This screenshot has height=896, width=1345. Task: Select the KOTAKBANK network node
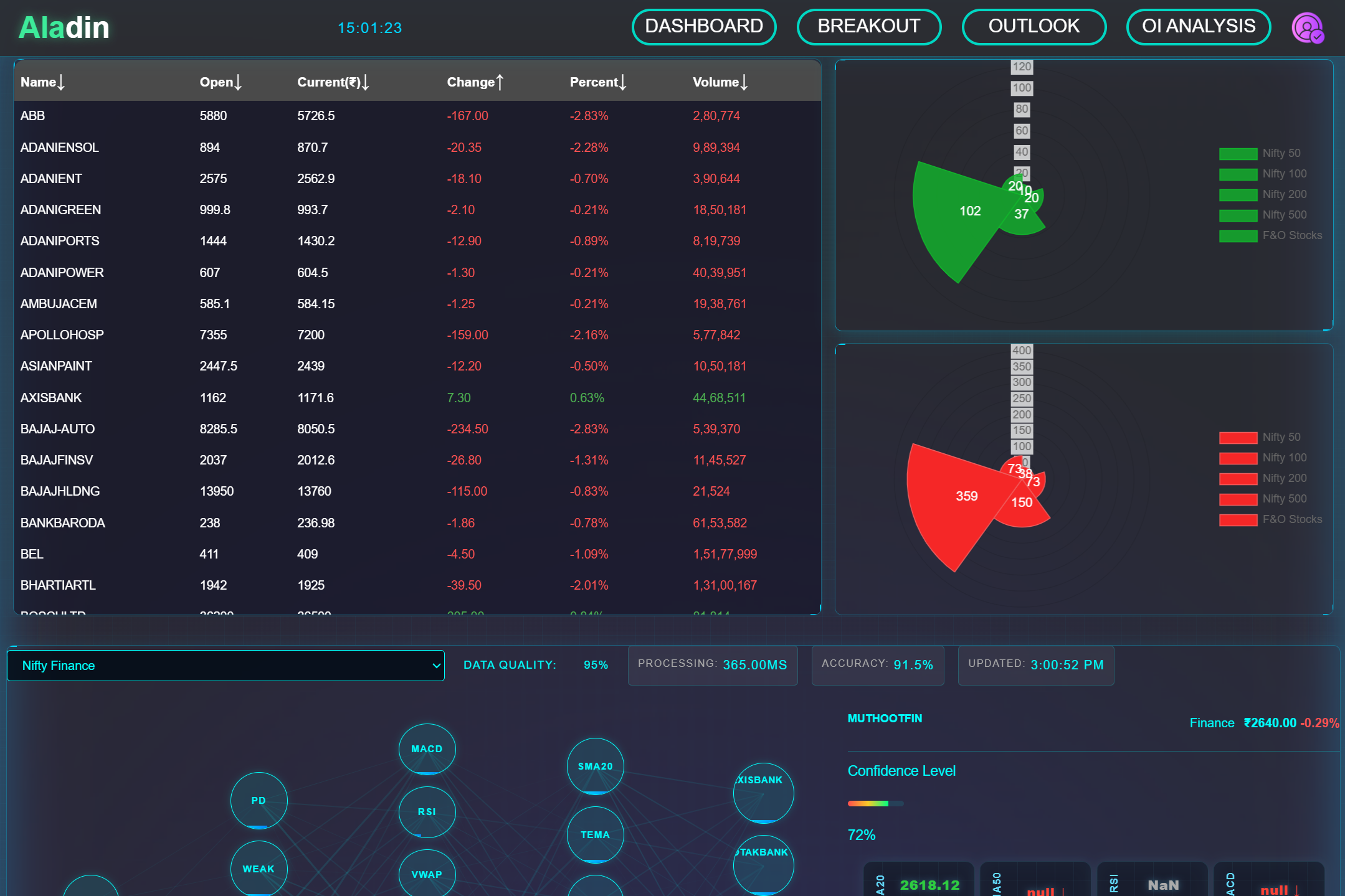(x=763, y=865)
